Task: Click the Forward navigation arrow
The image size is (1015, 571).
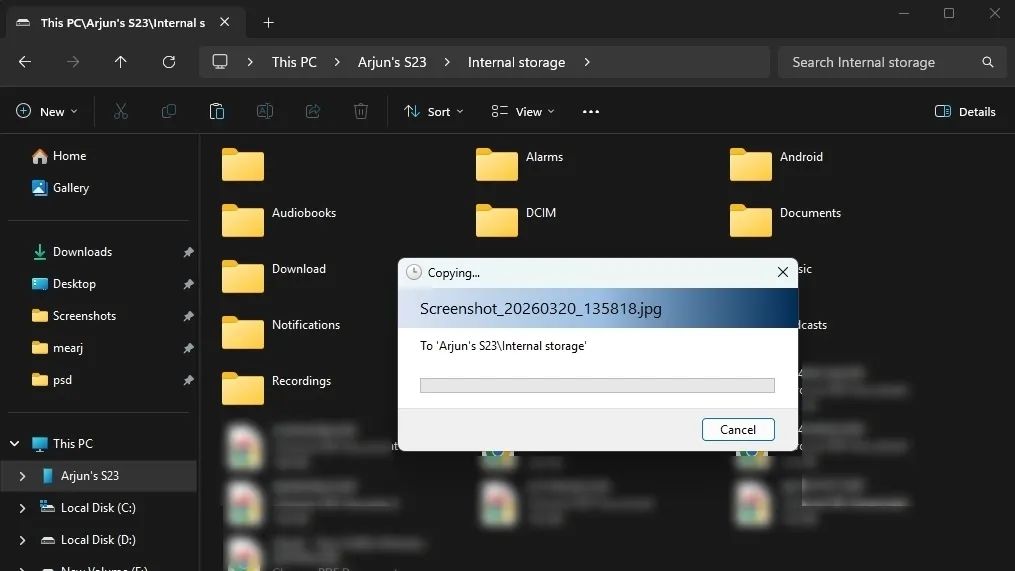Action: [x=72, y=62]
